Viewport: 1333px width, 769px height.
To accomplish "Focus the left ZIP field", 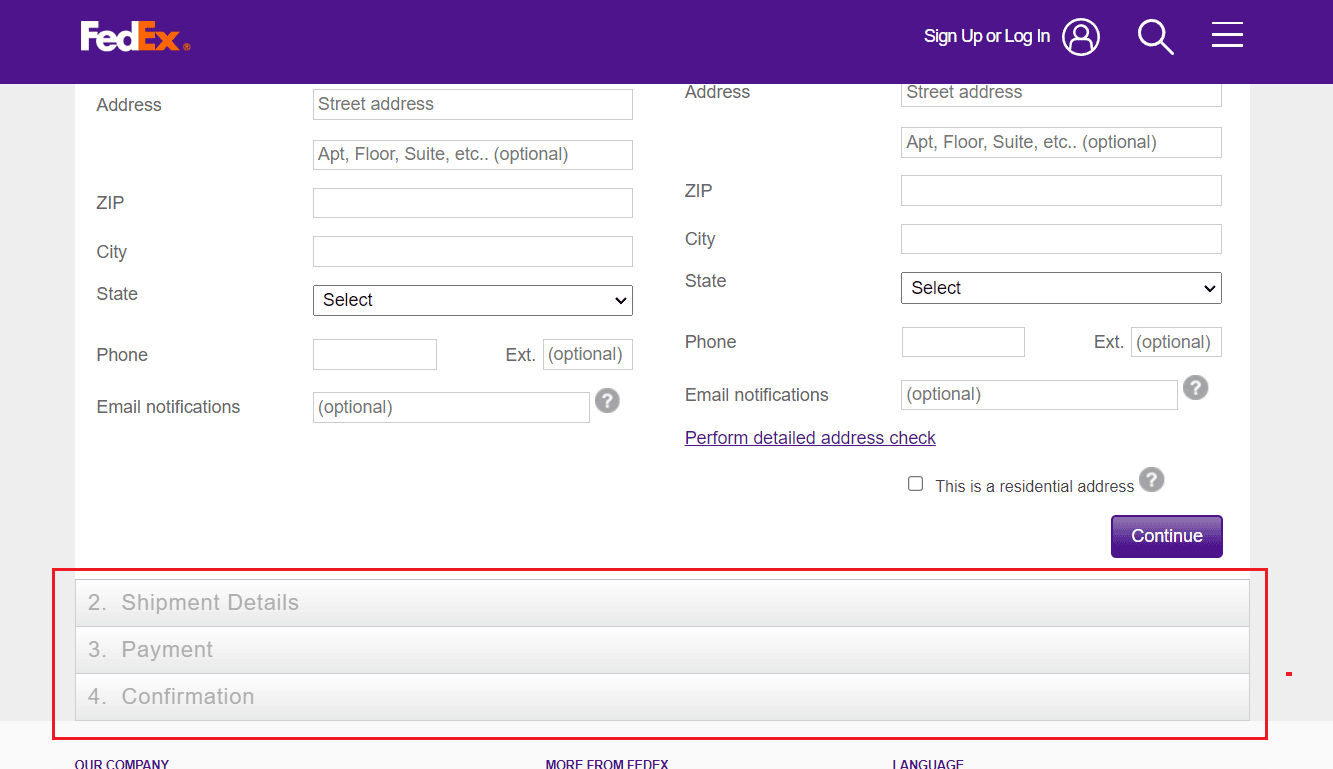I will (473, 203).
